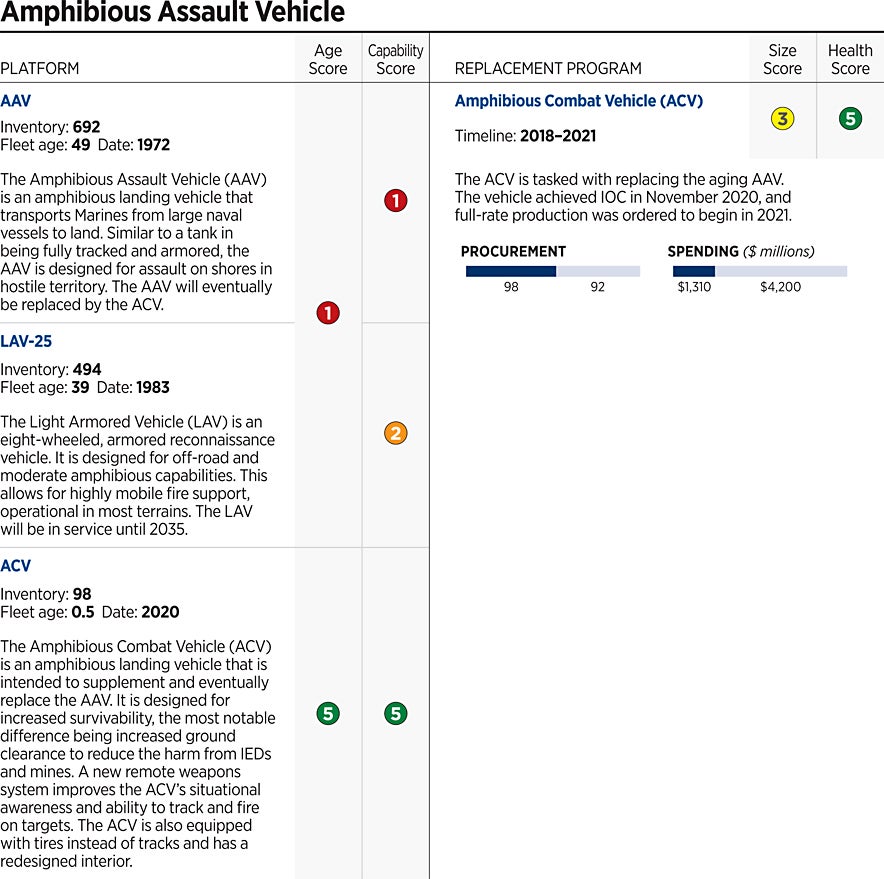Select the green Health Score 5 circle
This screenshot has width=884, height=879.
849,119
